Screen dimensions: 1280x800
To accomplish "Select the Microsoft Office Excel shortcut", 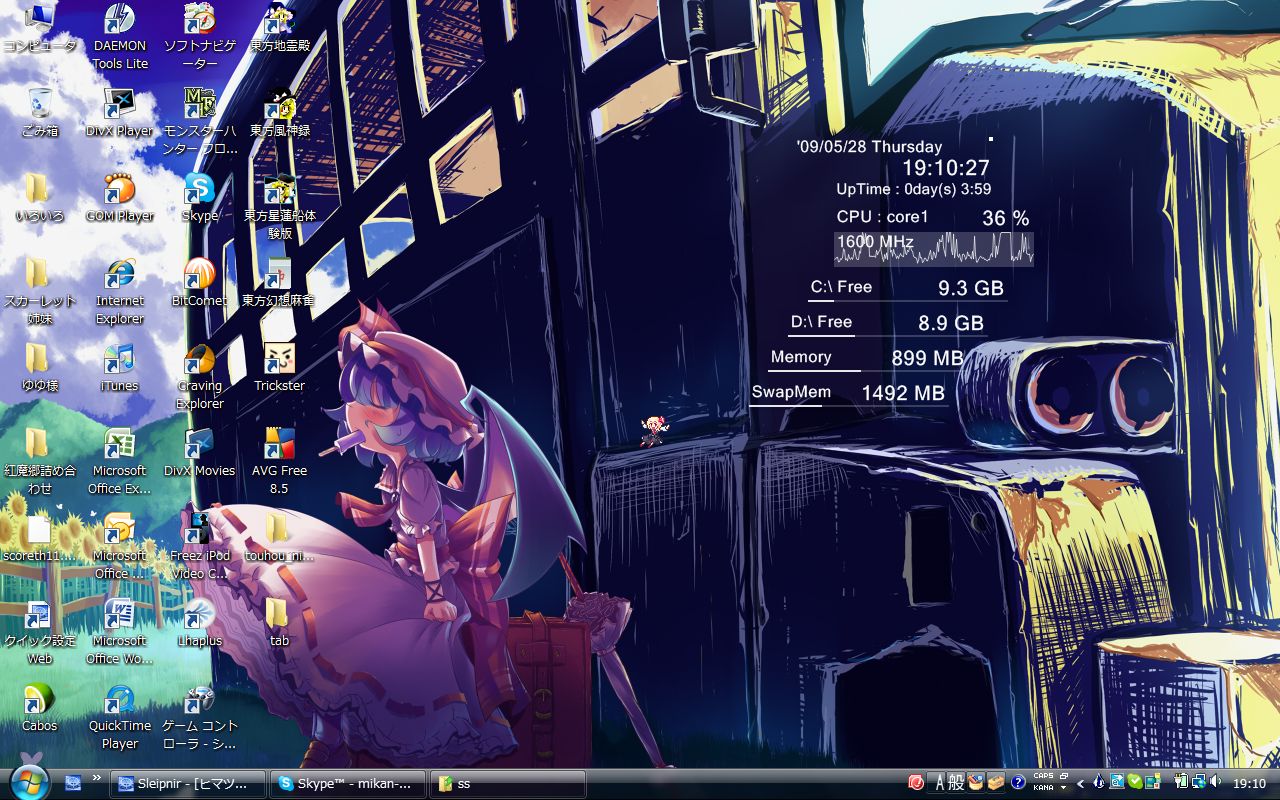I will 120,462.
